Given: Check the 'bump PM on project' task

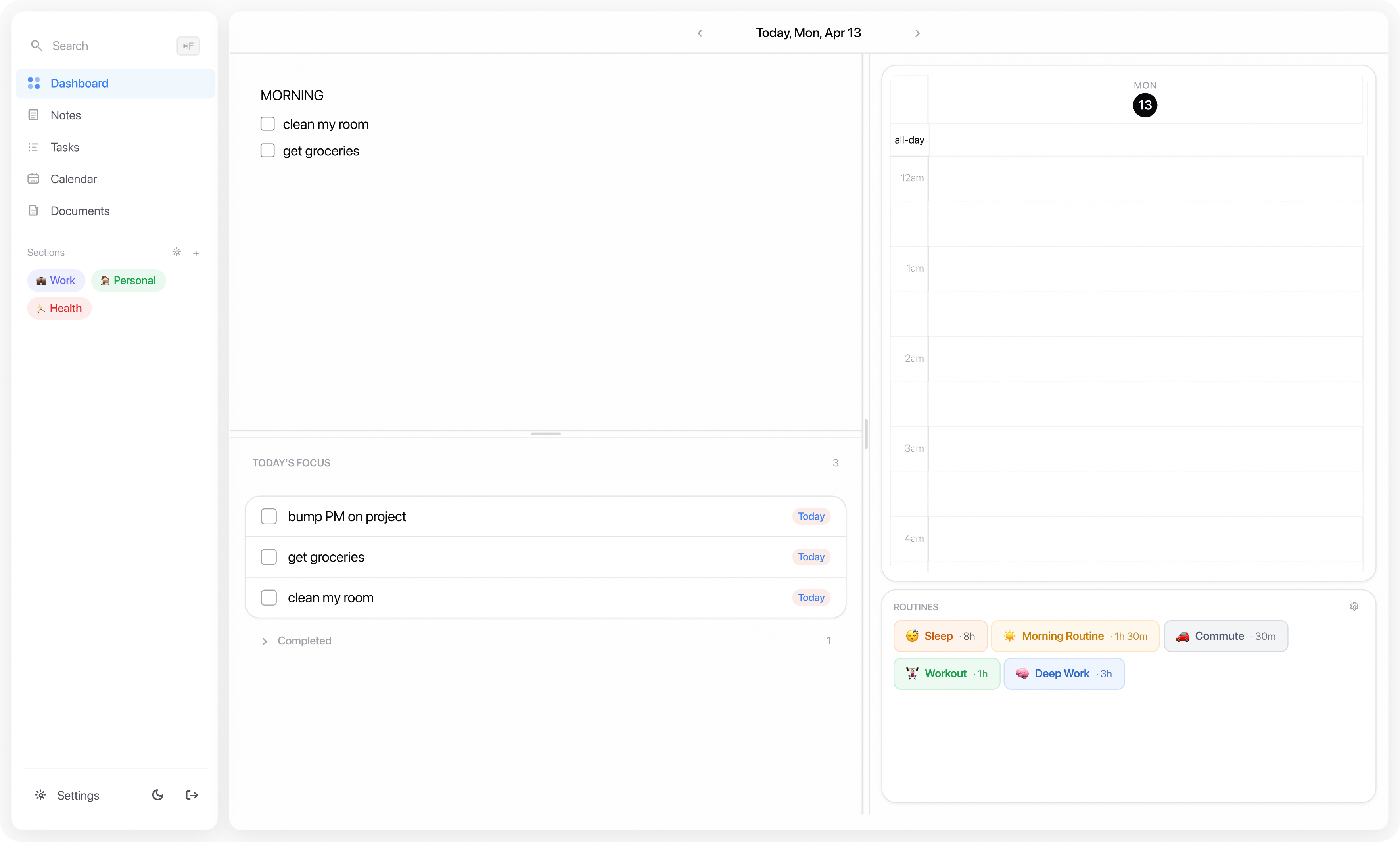Looking at the screenshot, I should click(268, 516).
